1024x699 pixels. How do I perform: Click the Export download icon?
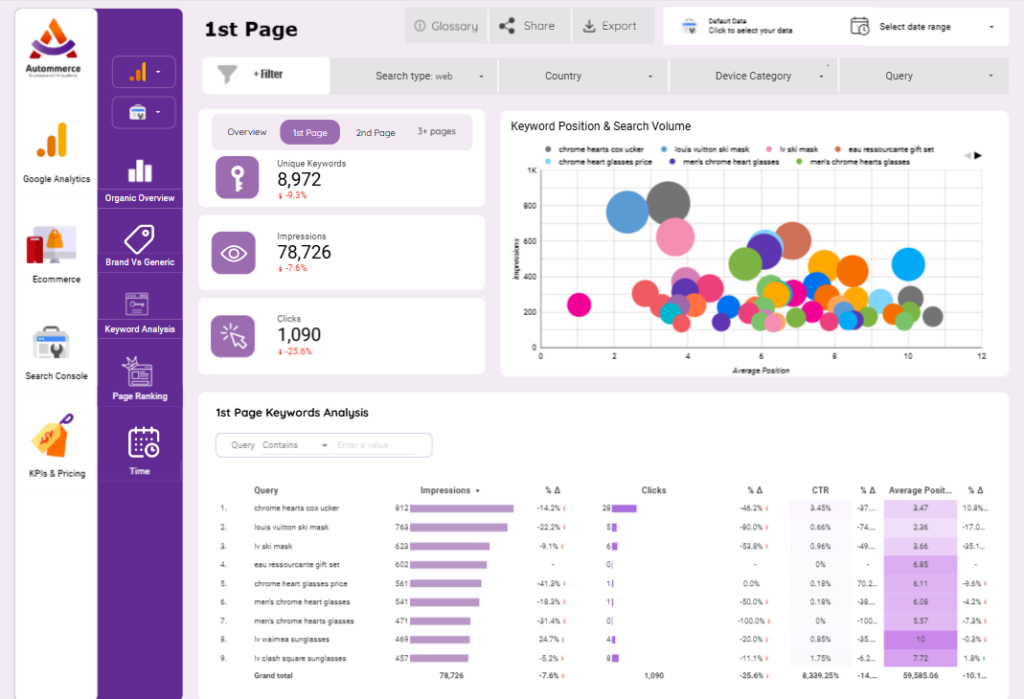(x=589, y=26)
